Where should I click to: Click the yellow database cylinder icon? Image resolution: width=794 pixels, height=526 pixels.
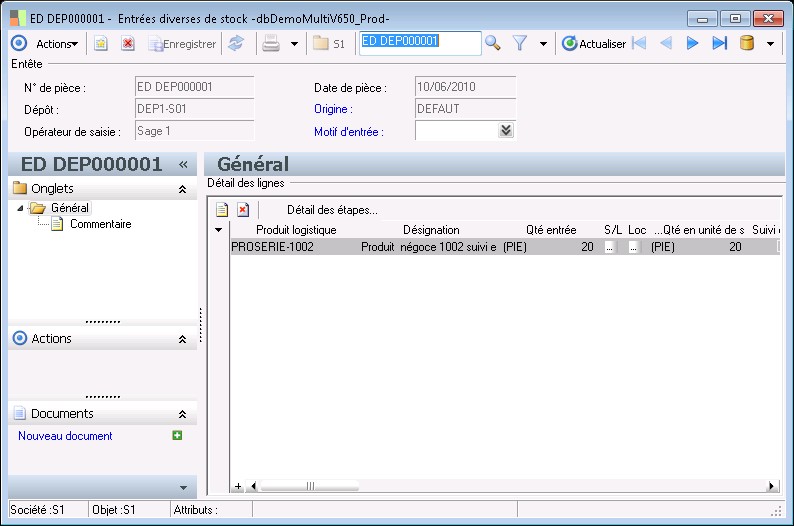[x=747, y=44]
